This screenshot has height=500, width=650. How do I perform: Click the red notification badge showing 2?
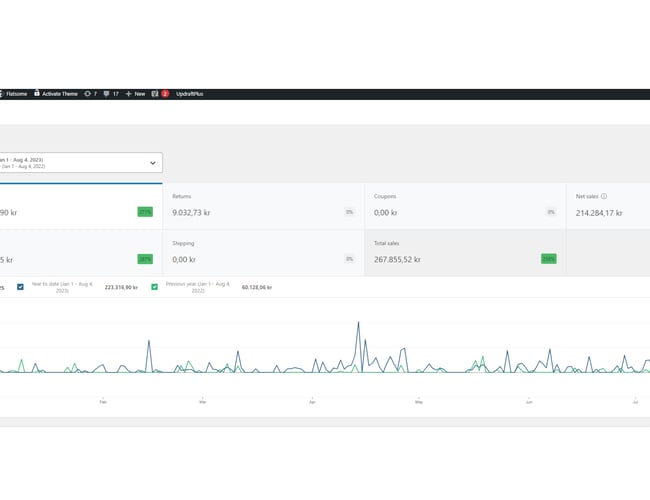tap(165, 94)
